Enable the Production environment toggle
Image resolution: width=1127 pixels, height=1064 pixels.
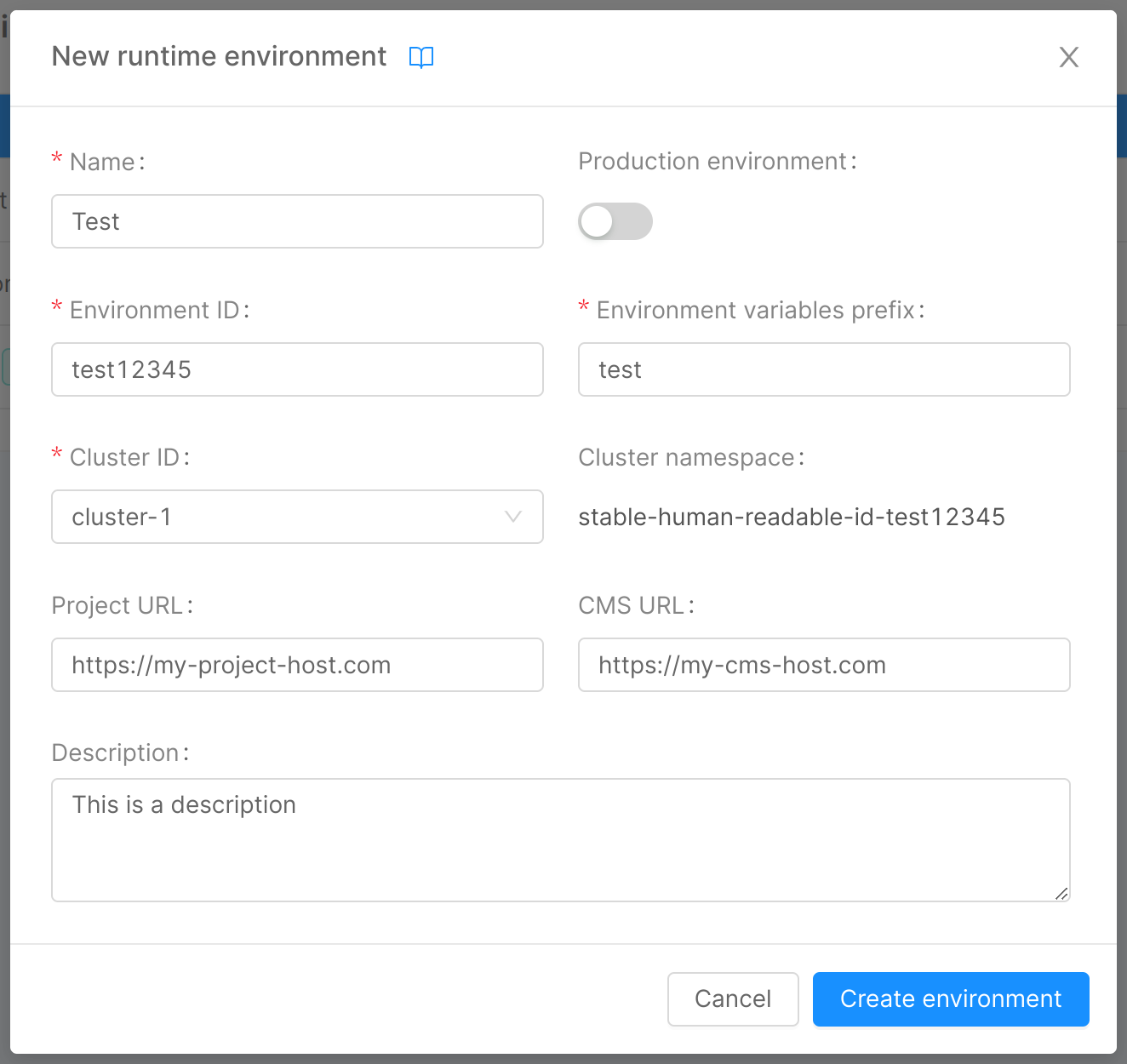615,221
